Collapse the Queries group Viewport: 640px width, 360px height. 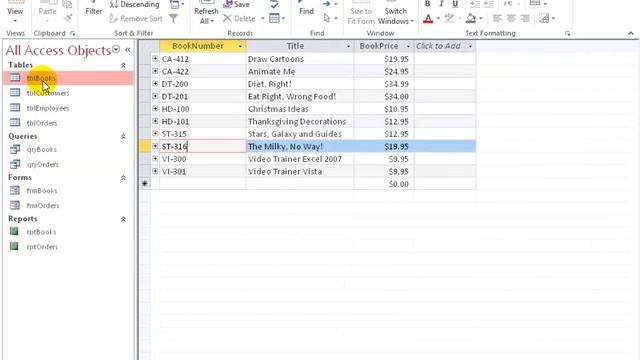click(123, 136)
